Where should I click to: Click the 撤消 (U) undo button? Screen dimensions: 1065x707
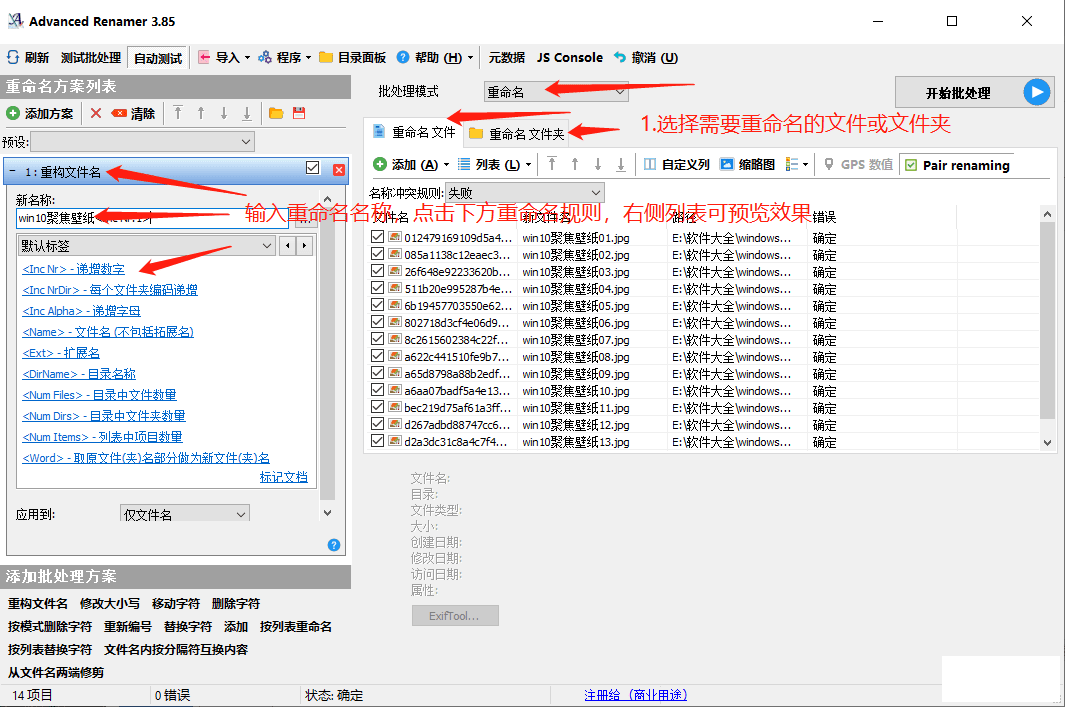point(645,58)
